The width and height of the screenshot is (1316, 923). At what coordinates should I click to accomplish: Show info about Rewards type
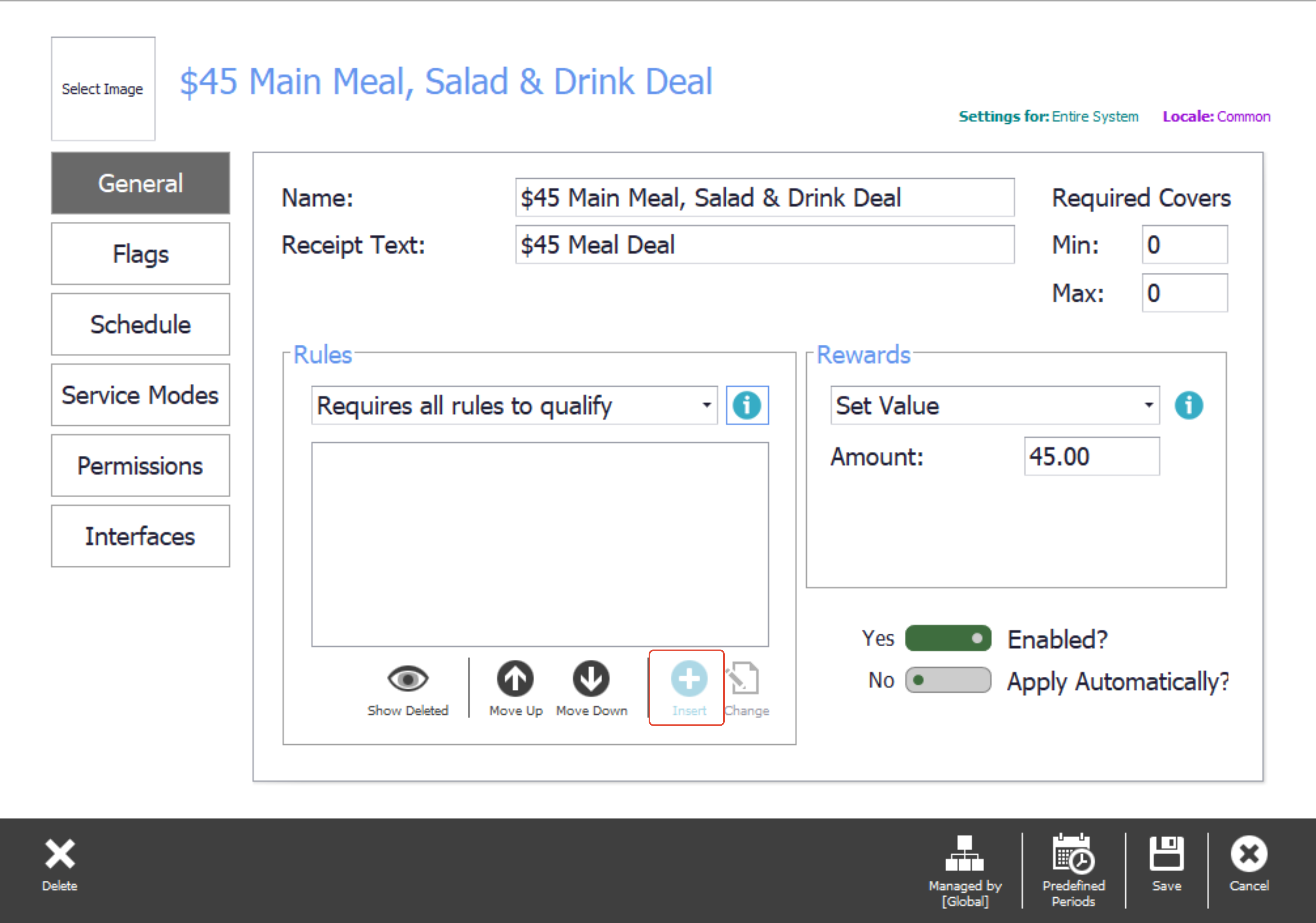[1189, 406]
